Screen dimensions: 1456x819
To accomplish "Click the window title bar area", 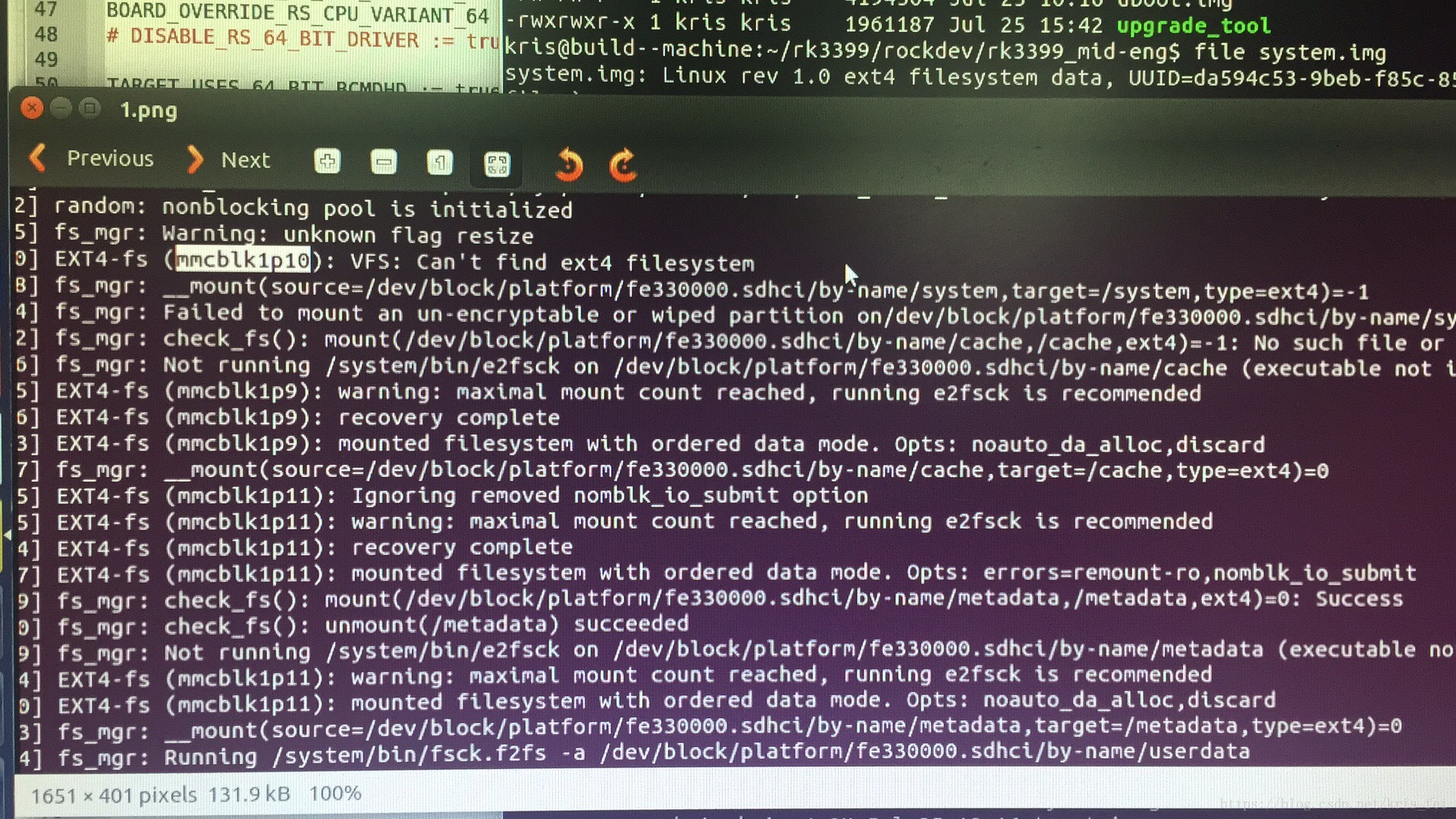I will (x=729, y=111).
